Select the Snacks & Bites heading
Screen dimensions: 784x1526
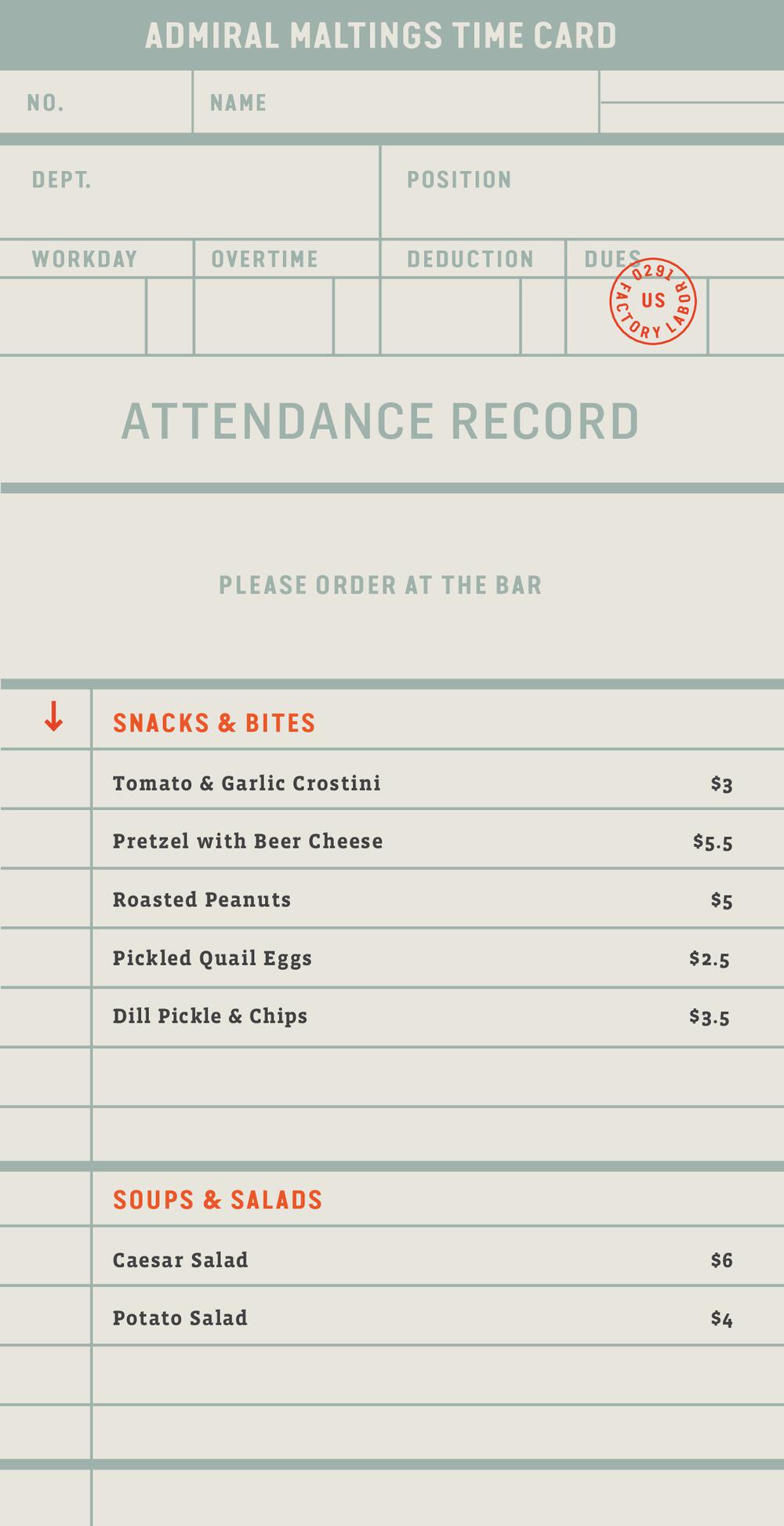point(214,723)
